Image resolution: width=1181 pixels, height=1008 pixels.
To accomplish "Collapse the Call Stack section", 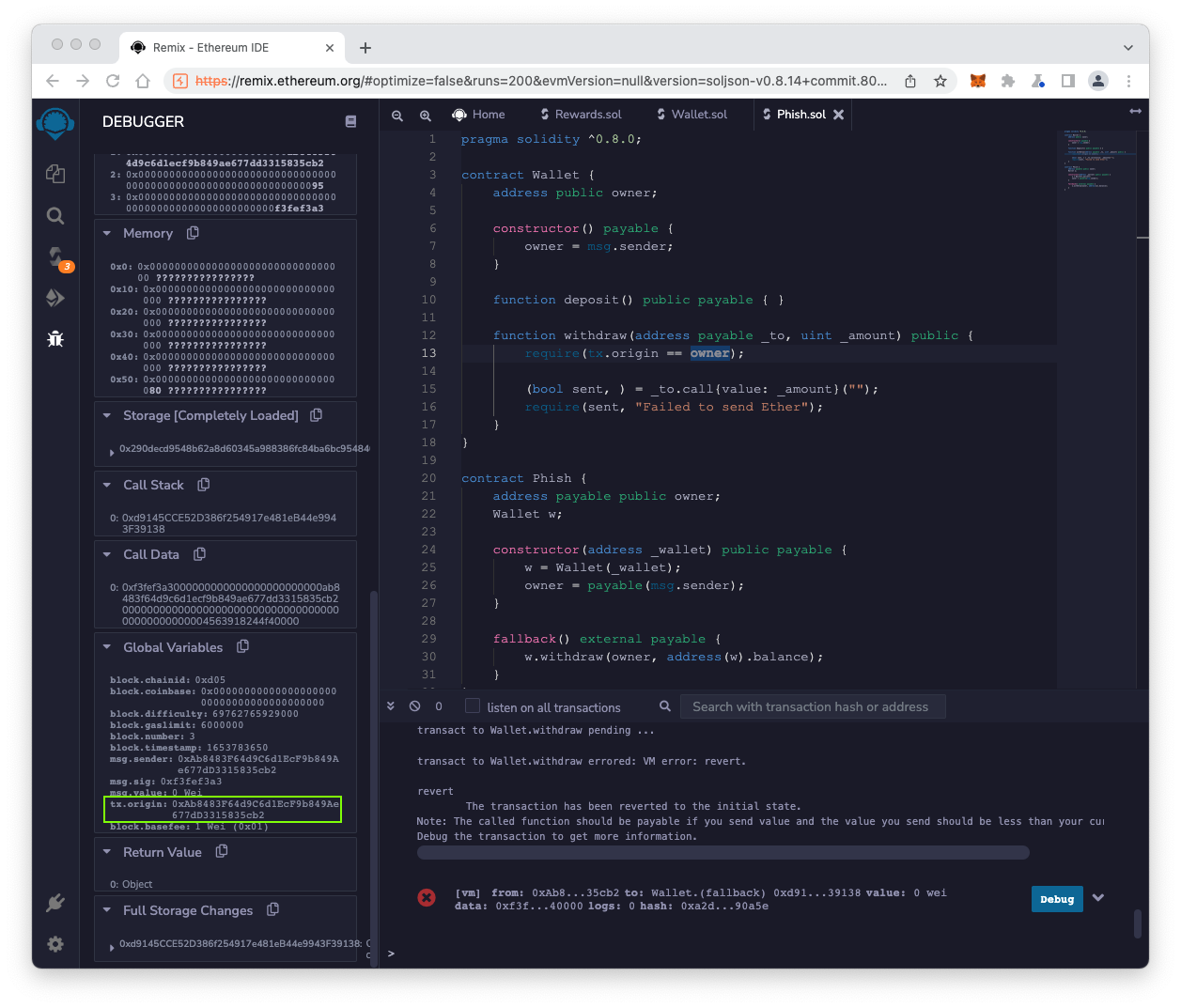I will point(107,485).
